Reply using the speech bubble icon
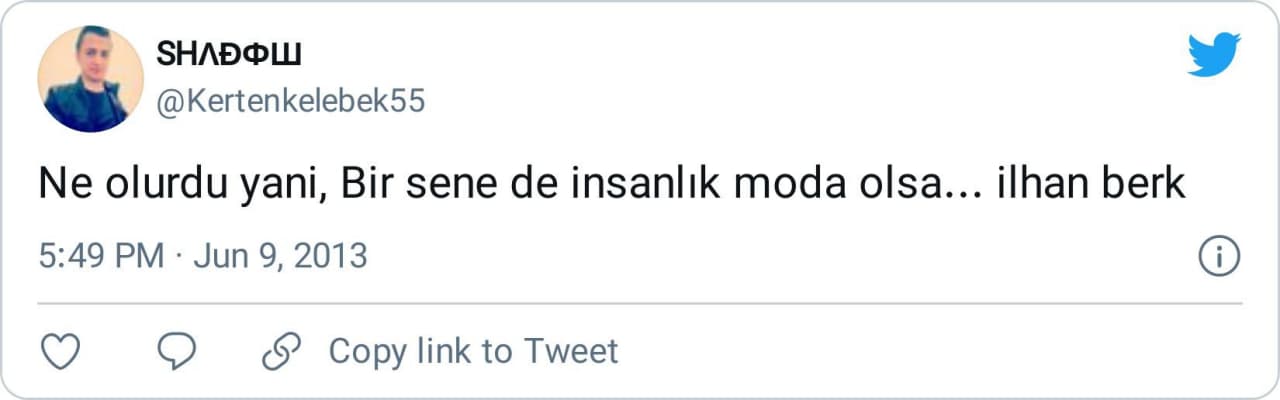 pos(177,351)
